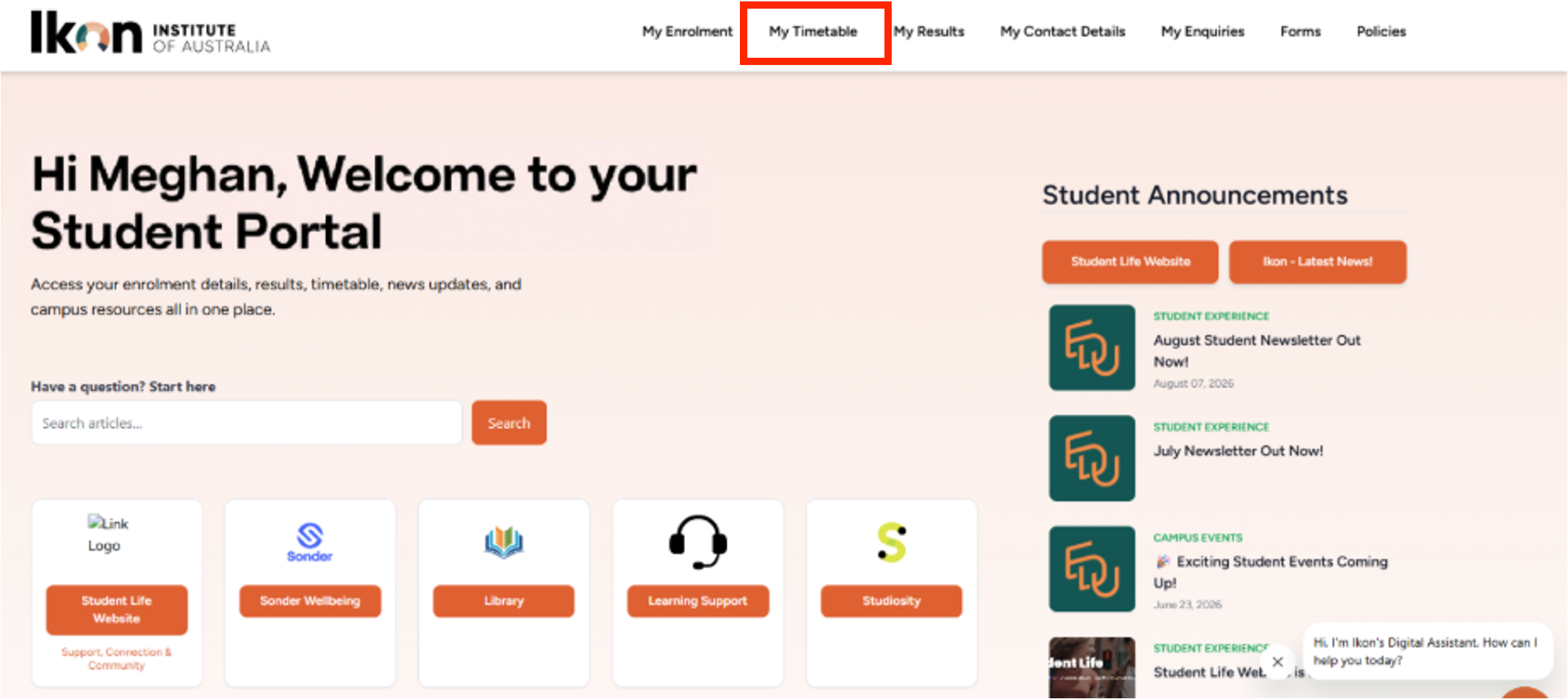
Task: Open the My Timetable menu item
Action: tap(813, 32)
